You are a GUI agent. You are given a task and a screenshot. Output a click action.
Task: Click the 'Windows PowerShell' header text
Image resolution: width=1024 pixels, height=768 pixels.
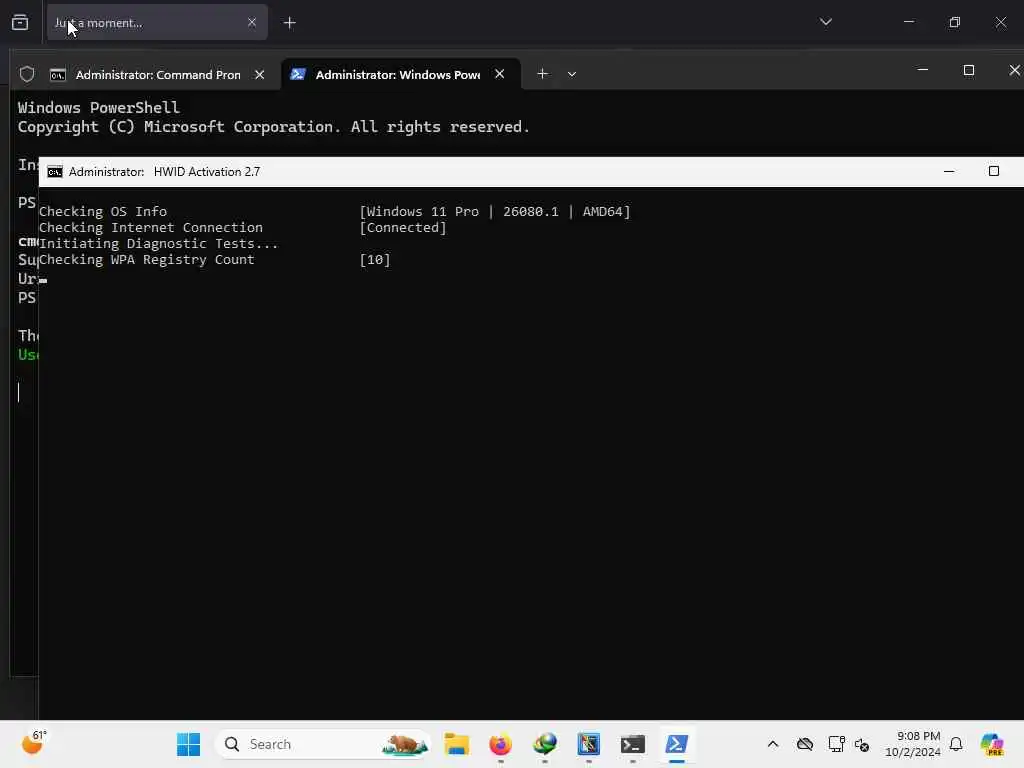[x=99, y=108]
